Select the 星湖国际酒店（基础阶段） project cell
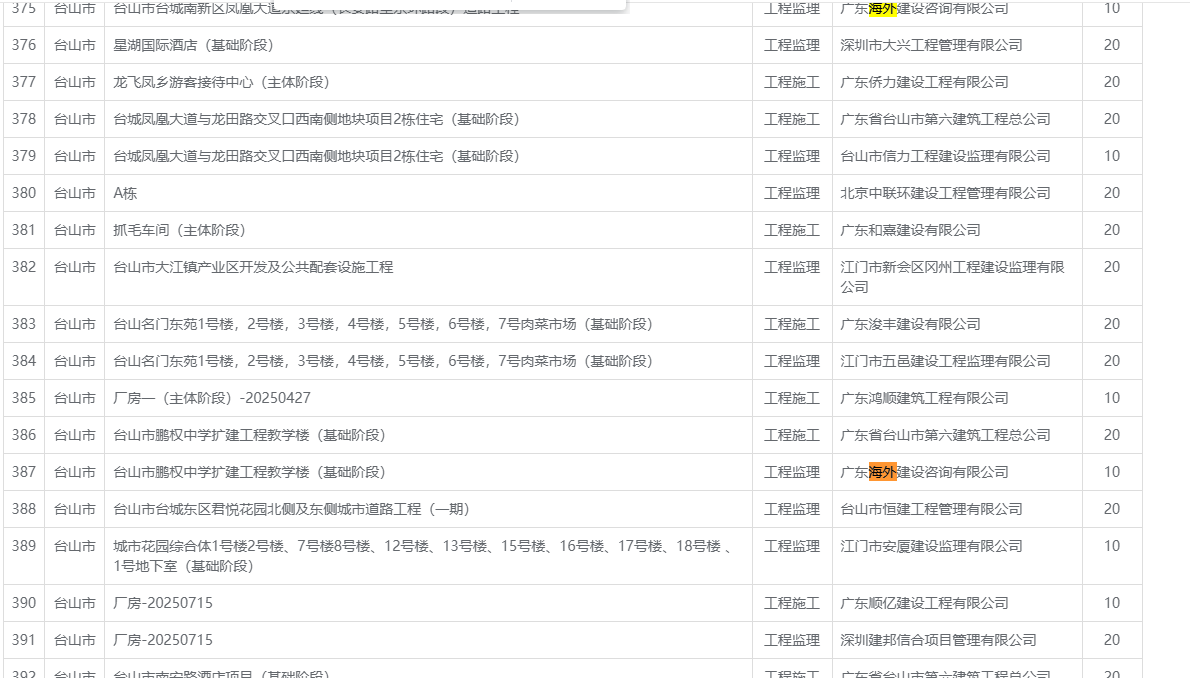1190x678 pixels. (193, 45)
